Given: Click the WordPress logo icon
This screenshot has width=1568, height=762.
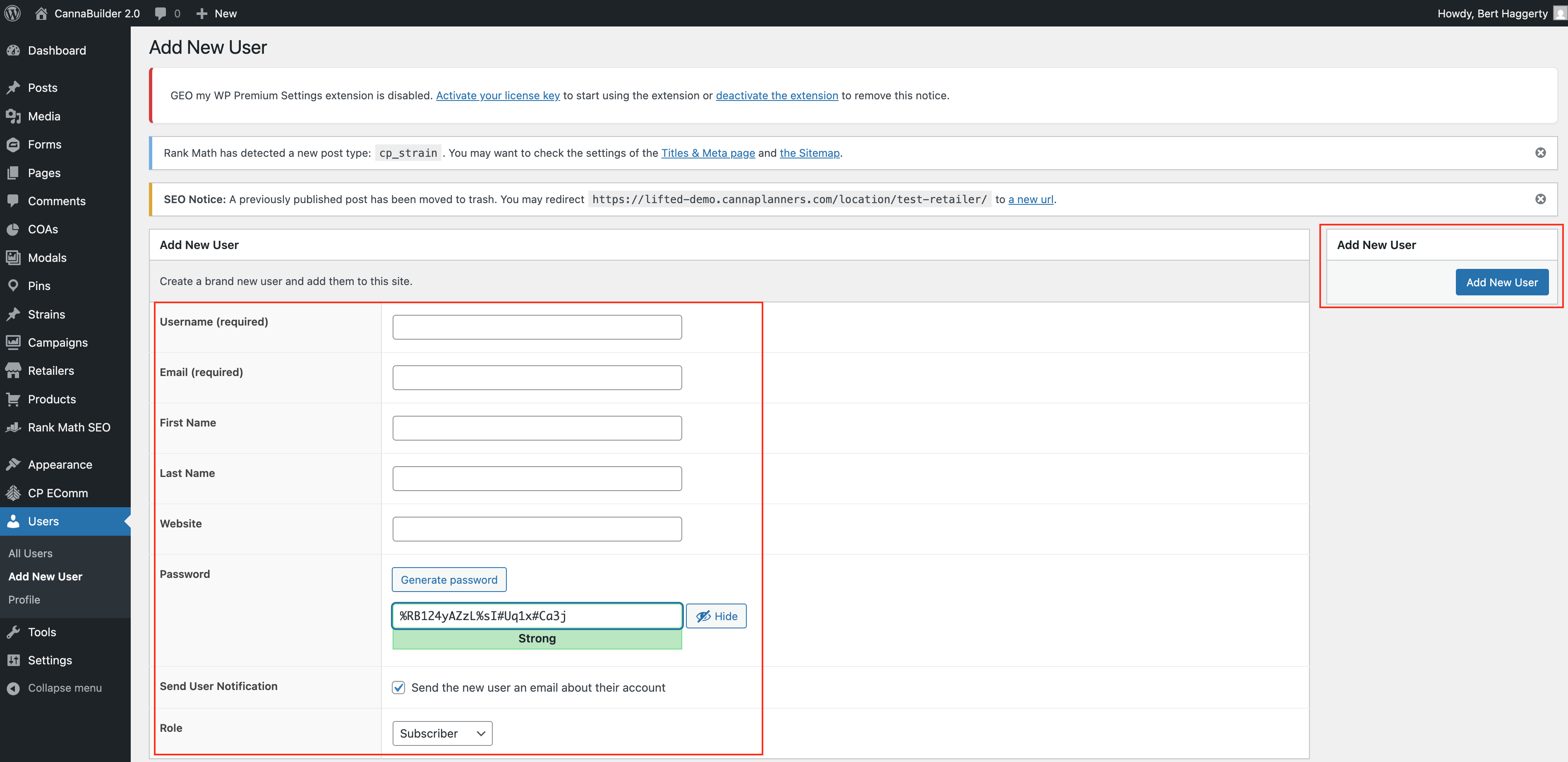Looking at the screenshot, I should [13, 13].
